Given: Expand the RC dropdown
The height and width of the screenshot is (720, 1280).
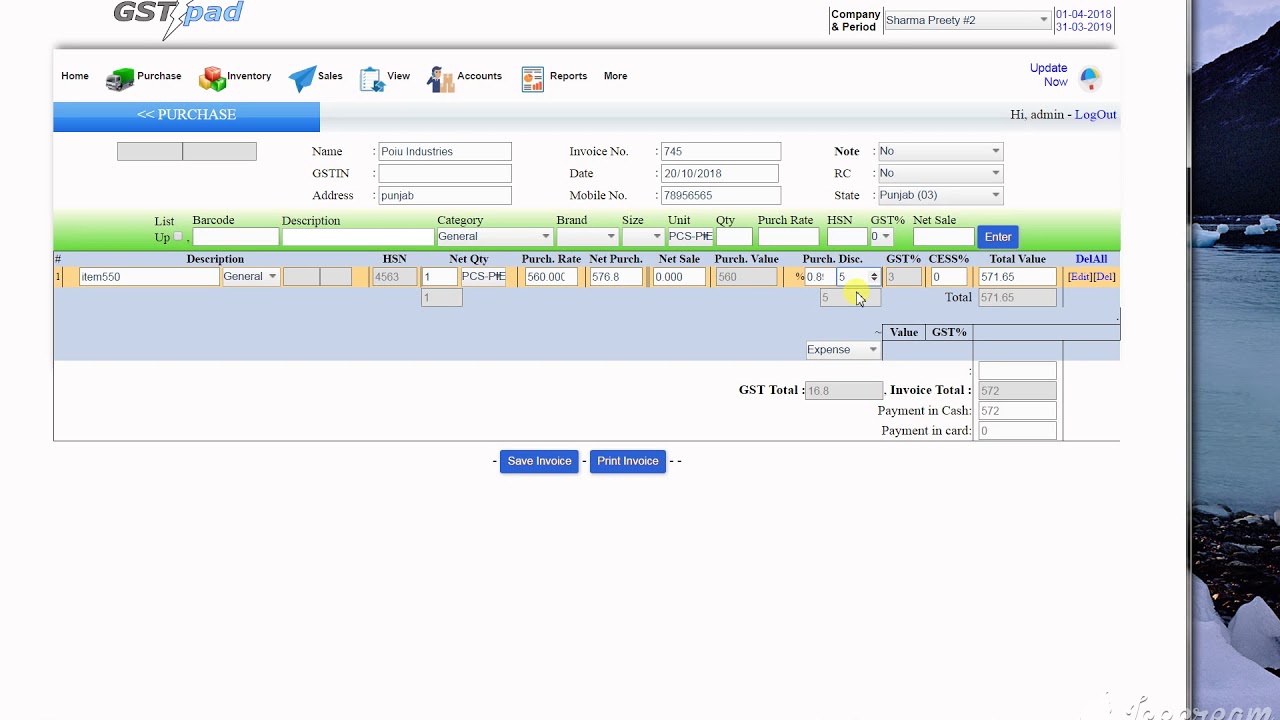Looking at the screenshot, I should [x=939, y=173].
